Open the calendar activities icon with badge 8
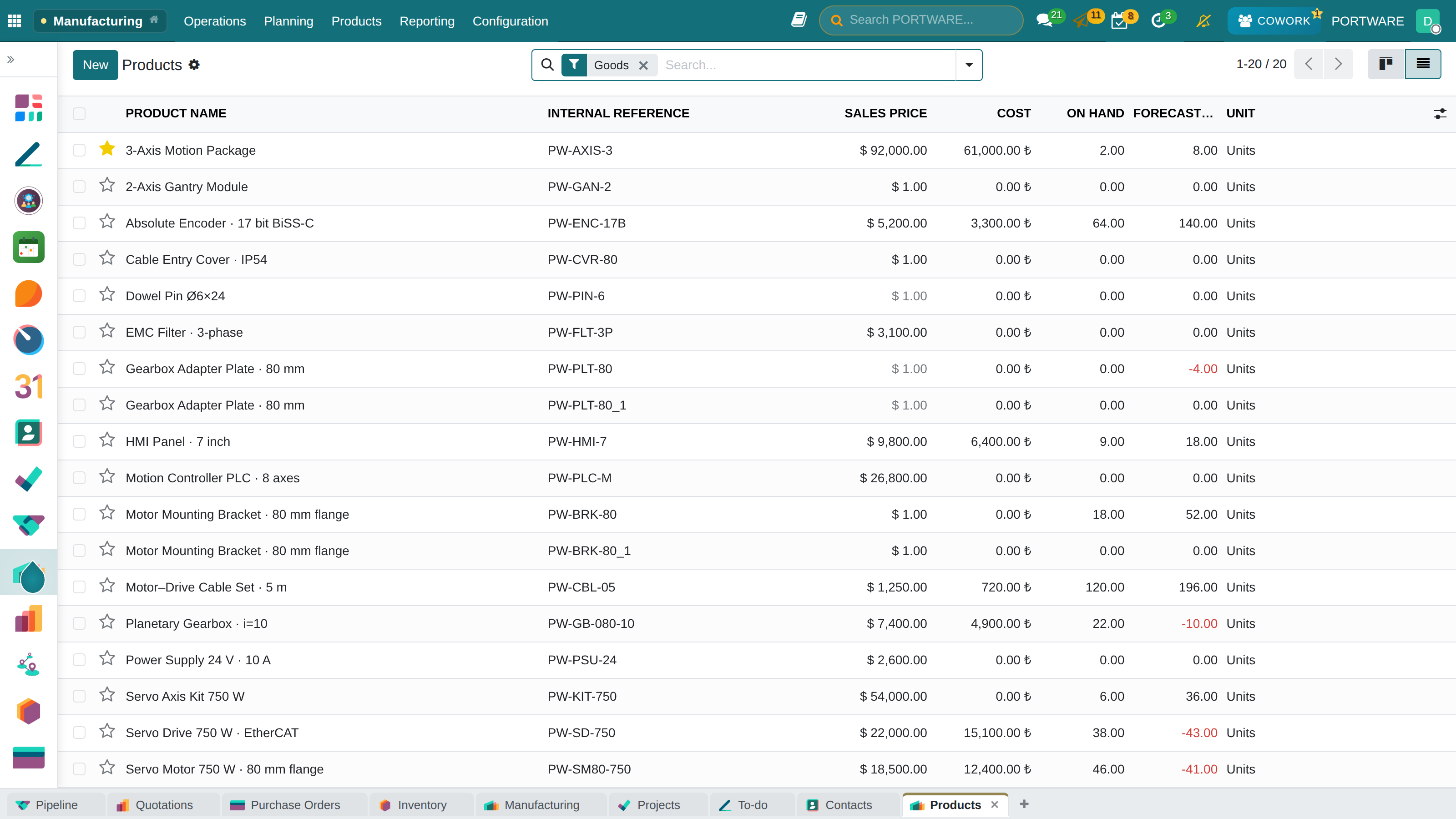Viewport: 1456px width, 819px height. coord(1118,21)
